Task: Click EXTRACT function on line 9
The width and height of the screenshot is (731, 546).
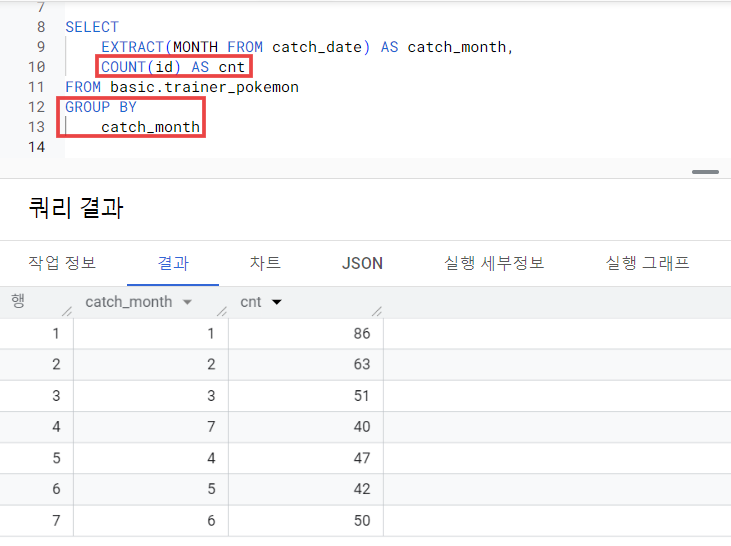Action: 132,47
